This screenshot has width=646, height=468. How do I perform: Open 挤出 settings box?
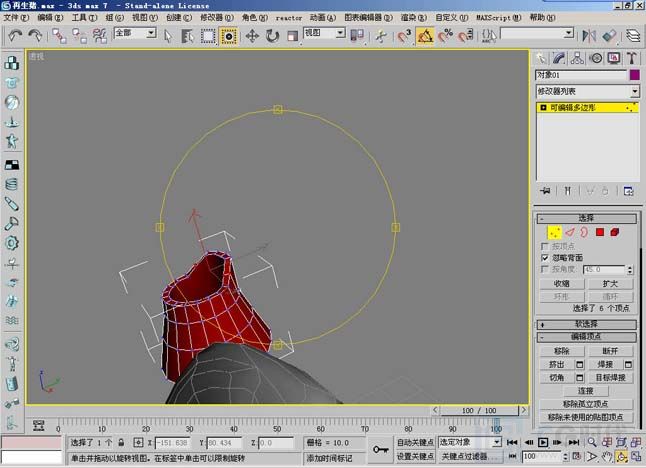(580, 365)
